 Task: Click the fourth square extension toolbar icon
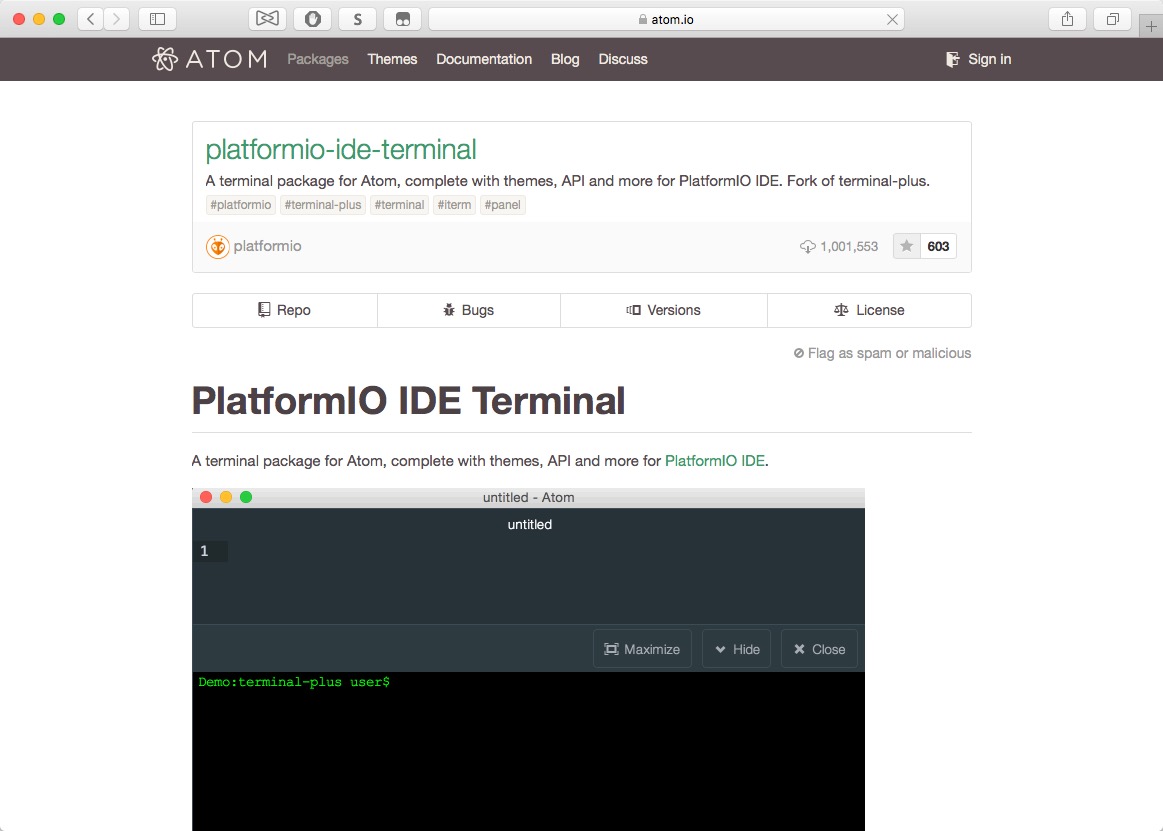(x=403, y=19)
